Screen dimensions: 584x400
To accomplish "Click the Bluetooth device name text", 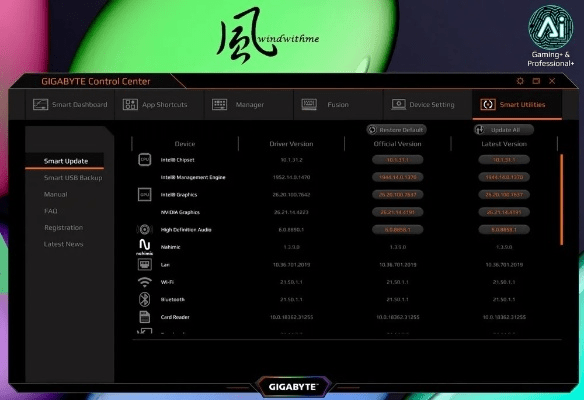I will point(172,299).
